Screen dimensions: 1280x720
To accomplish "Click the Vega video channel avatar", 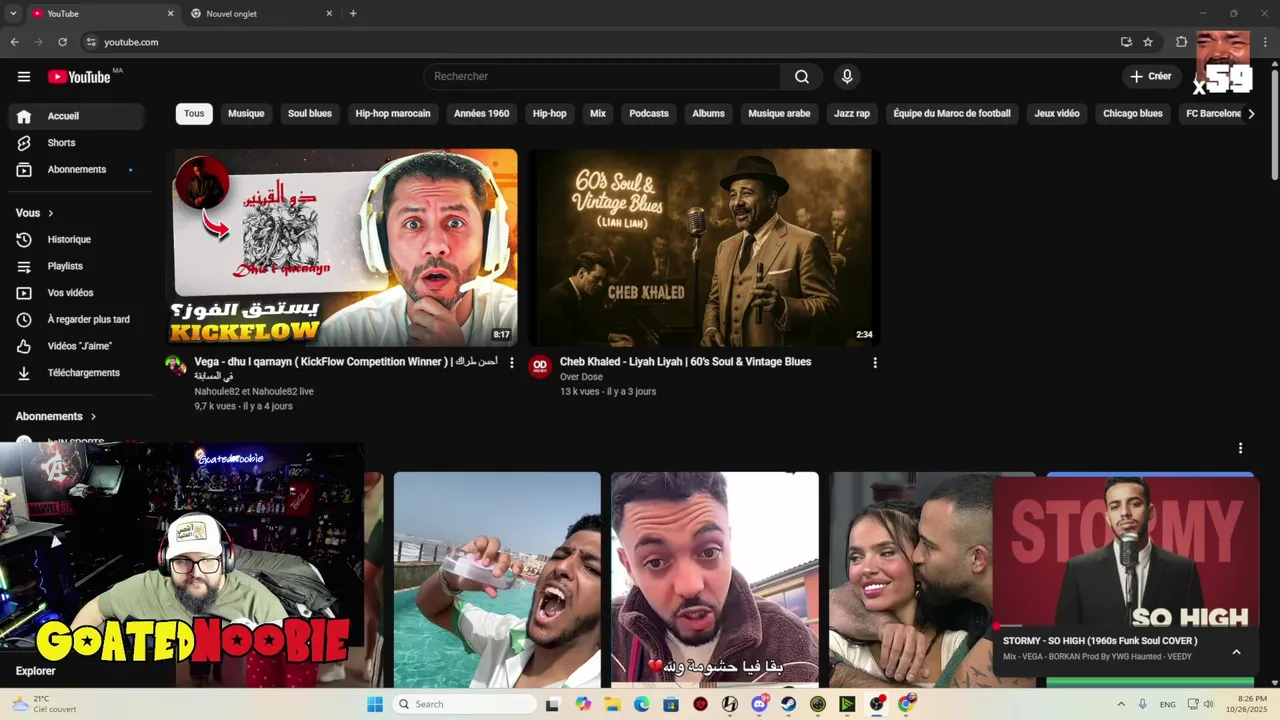I will (176, 366).
